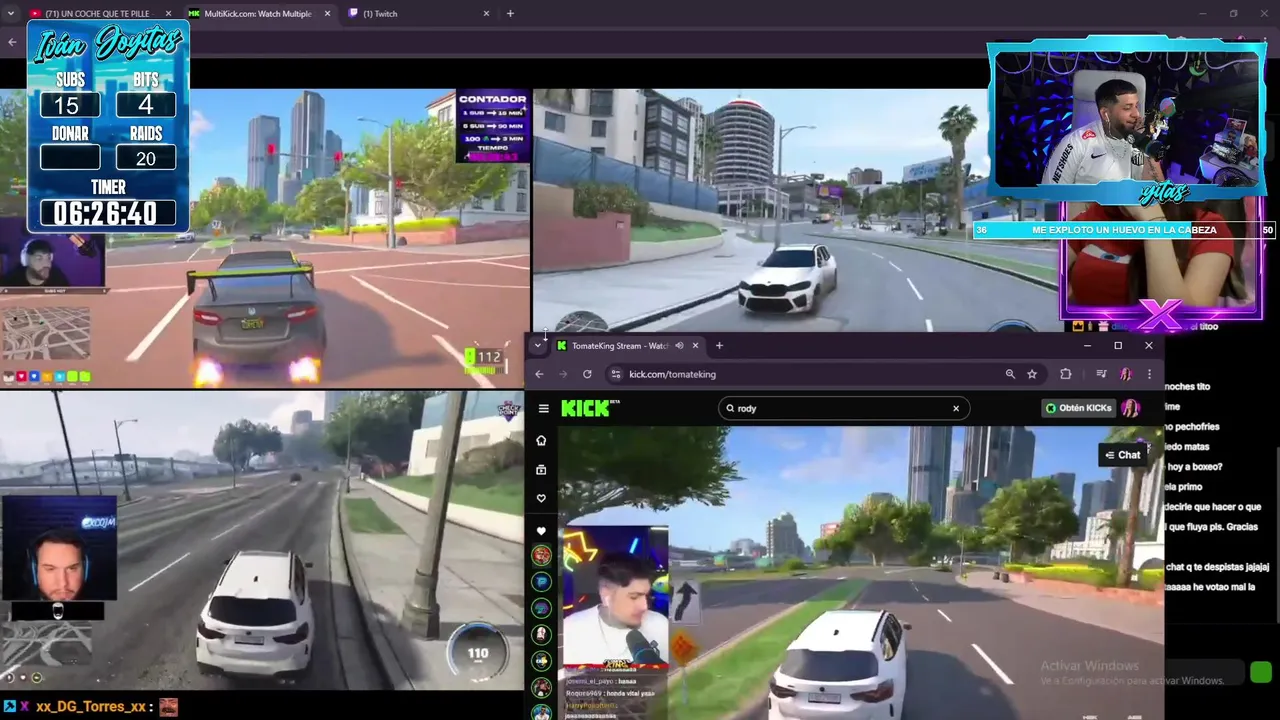Open Browse in the Kick sidebar

pos(541,470)
